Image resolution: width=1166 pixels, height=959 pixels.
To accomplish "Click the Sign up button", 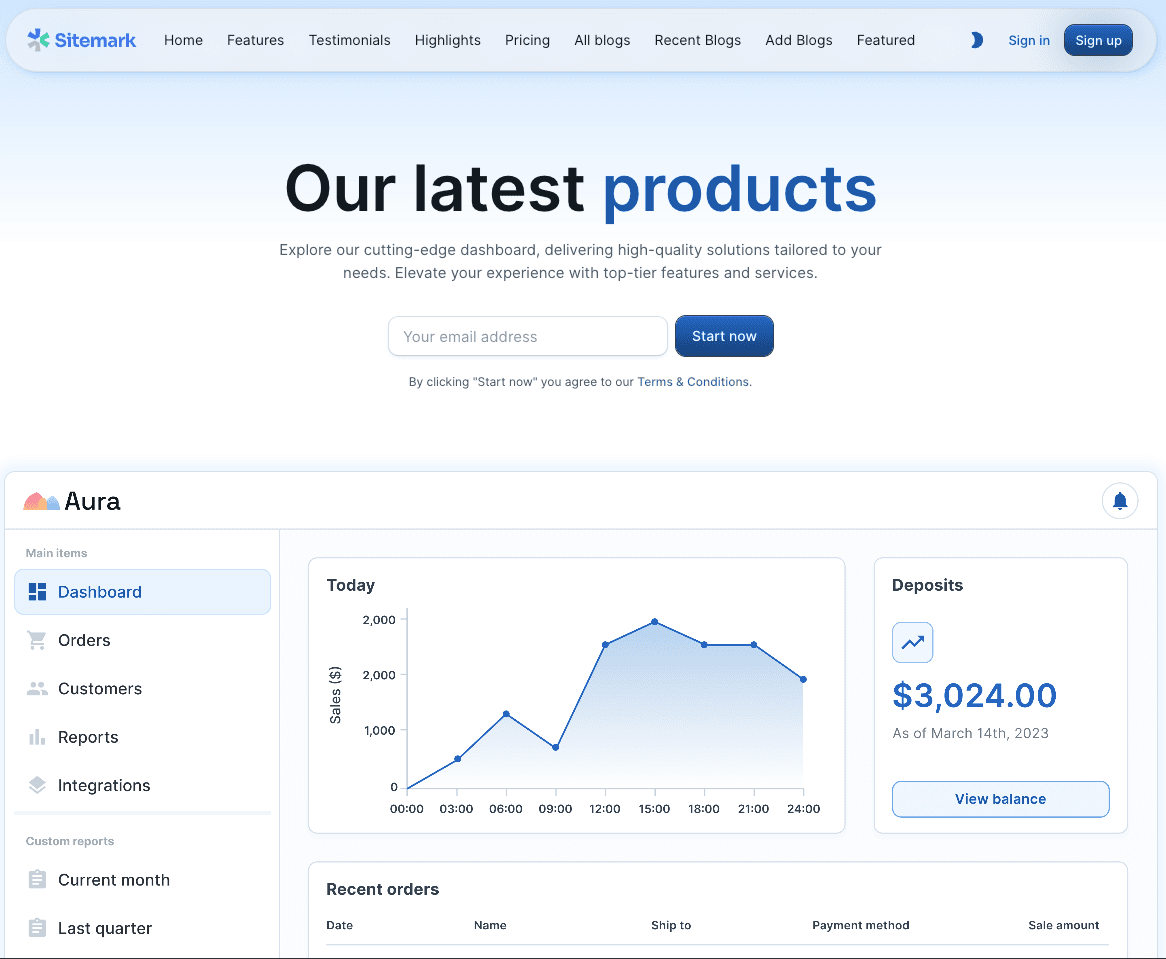I will pyautogui.click(x=1098, y=40).
